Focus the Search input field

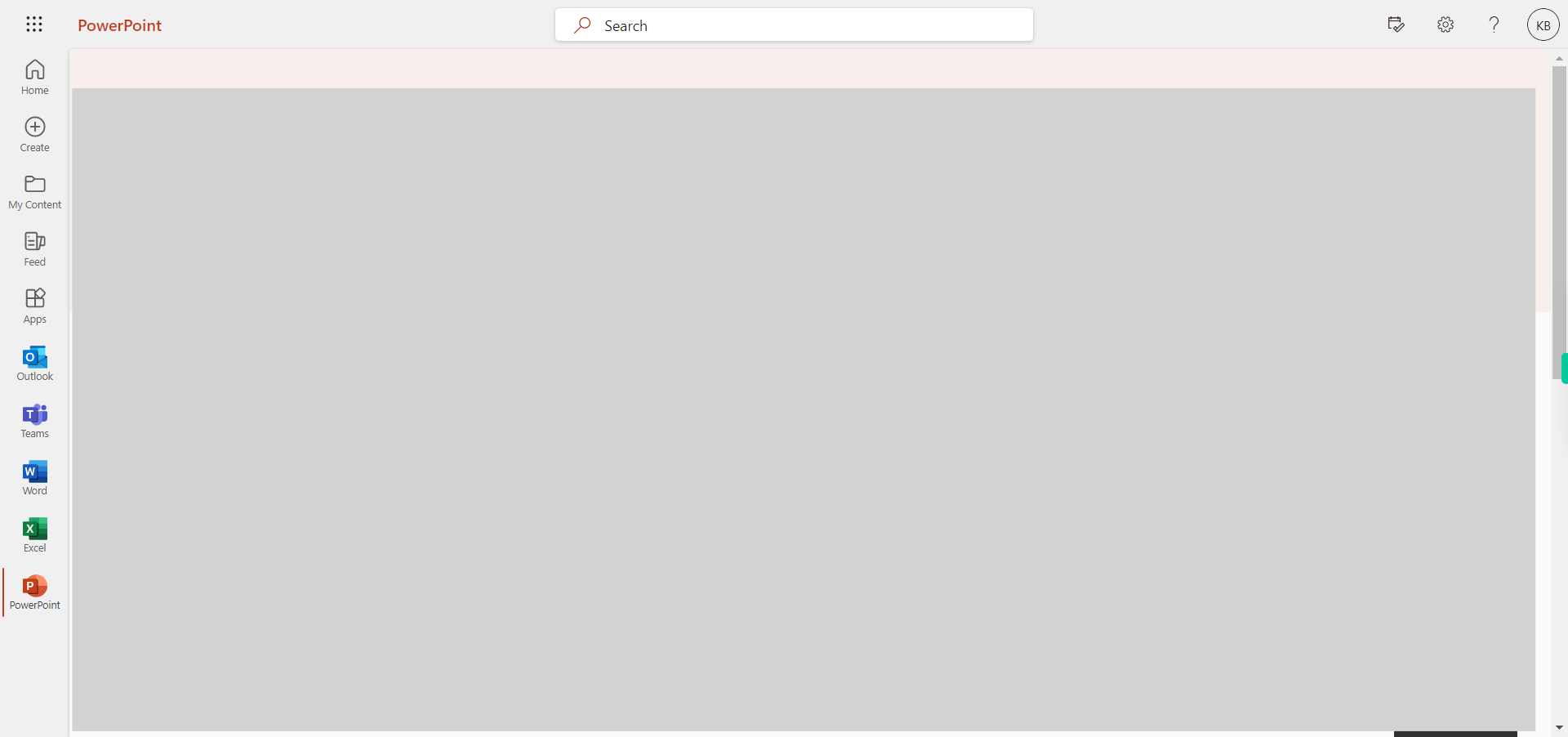[x=794, y=25]
